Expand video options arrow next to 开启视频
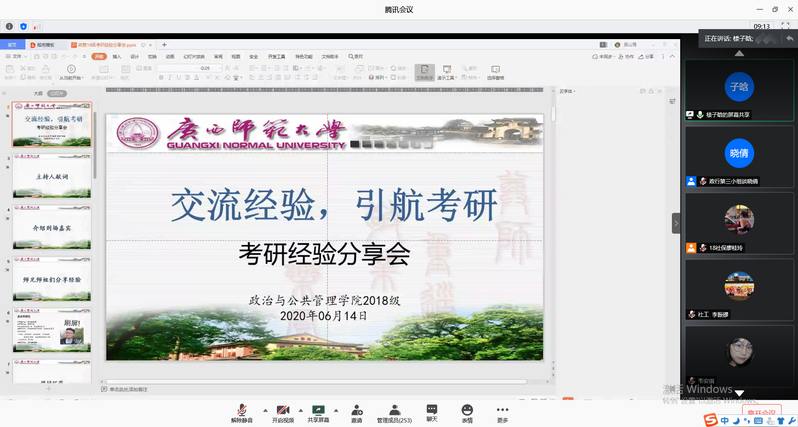Screen dimensions: 798x427 tap(301, 410)
